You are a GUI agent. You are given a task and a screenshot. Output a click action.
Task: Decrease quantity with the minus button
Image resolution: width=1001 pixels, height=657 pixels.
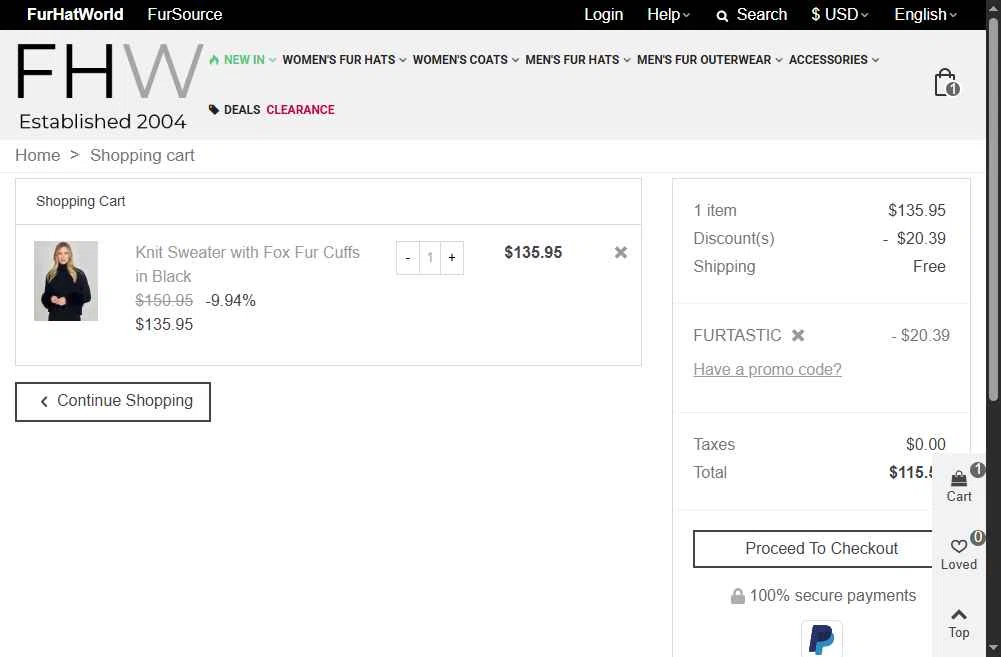click(408, 258)
